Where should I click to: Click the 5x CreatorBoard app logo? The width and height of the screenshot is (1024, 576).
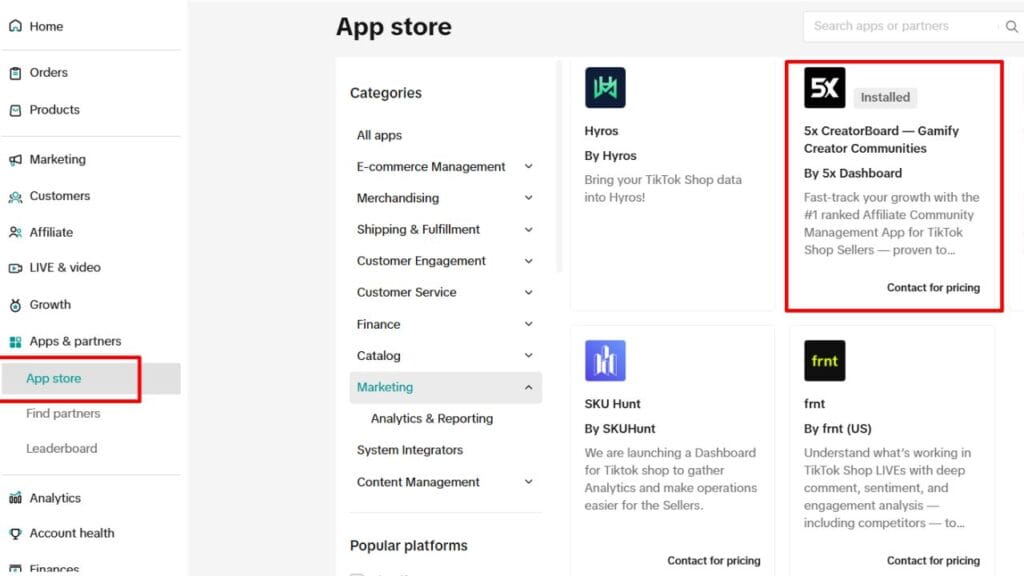[825, 88]
